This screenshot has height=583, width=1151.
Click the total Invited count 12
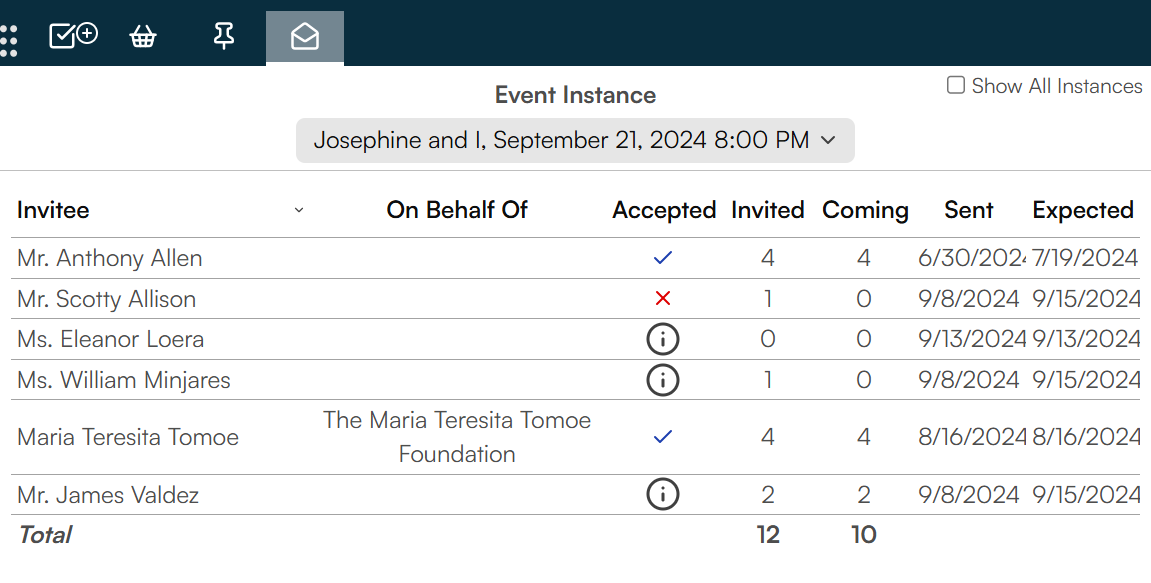(768, 535)
